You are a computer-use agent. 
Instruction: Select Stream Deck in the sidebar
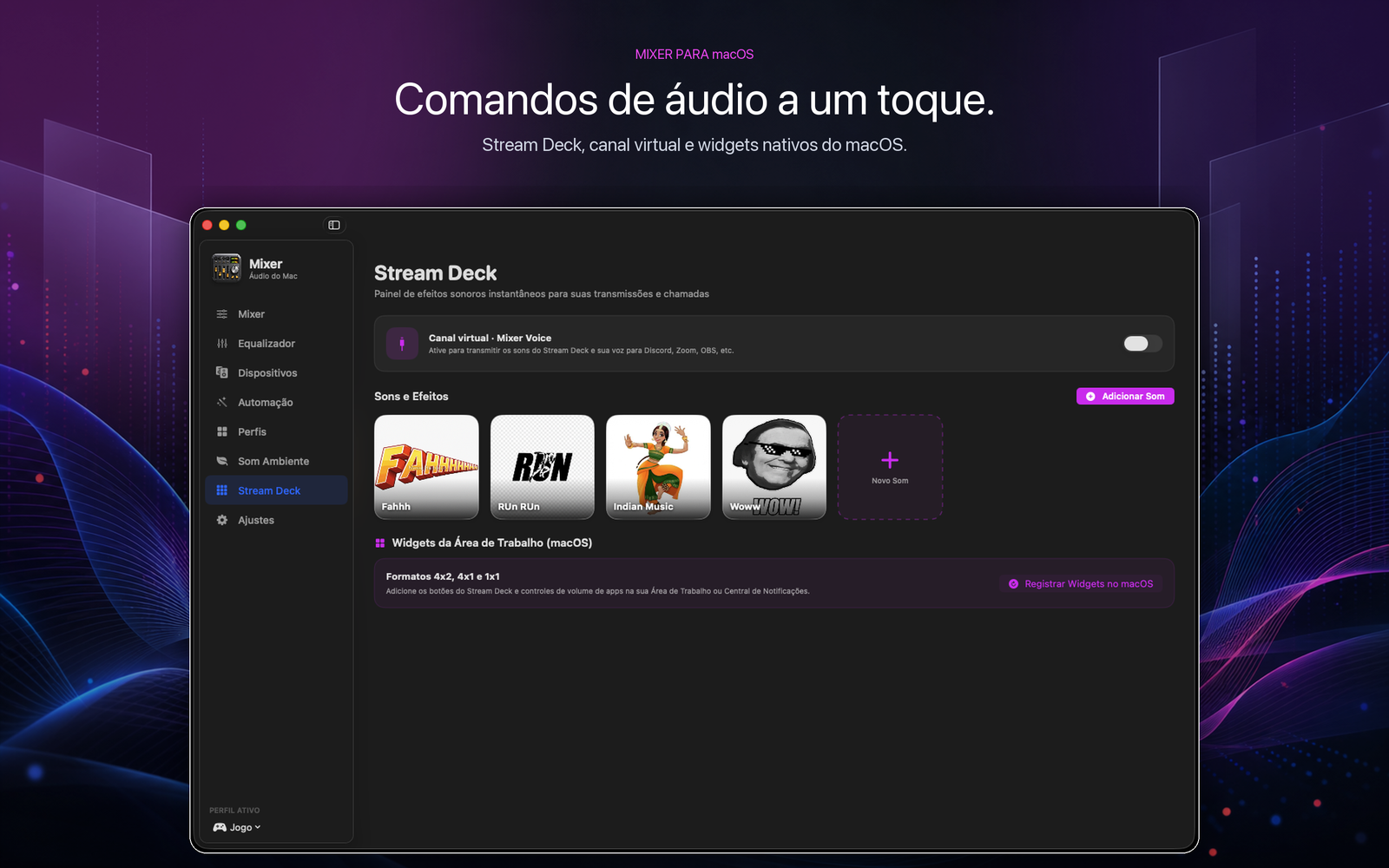click(276, 490)
